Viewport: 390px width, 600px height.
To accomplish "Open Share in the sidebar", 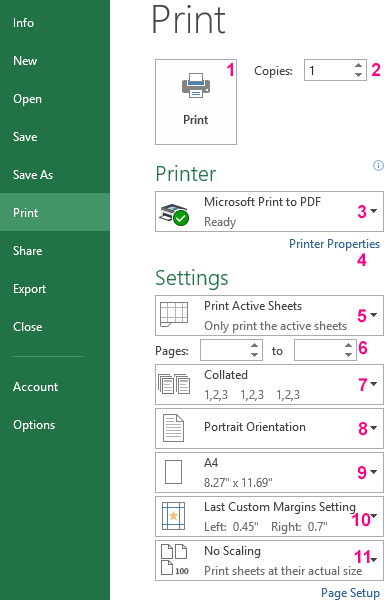I will pos(55,251).
